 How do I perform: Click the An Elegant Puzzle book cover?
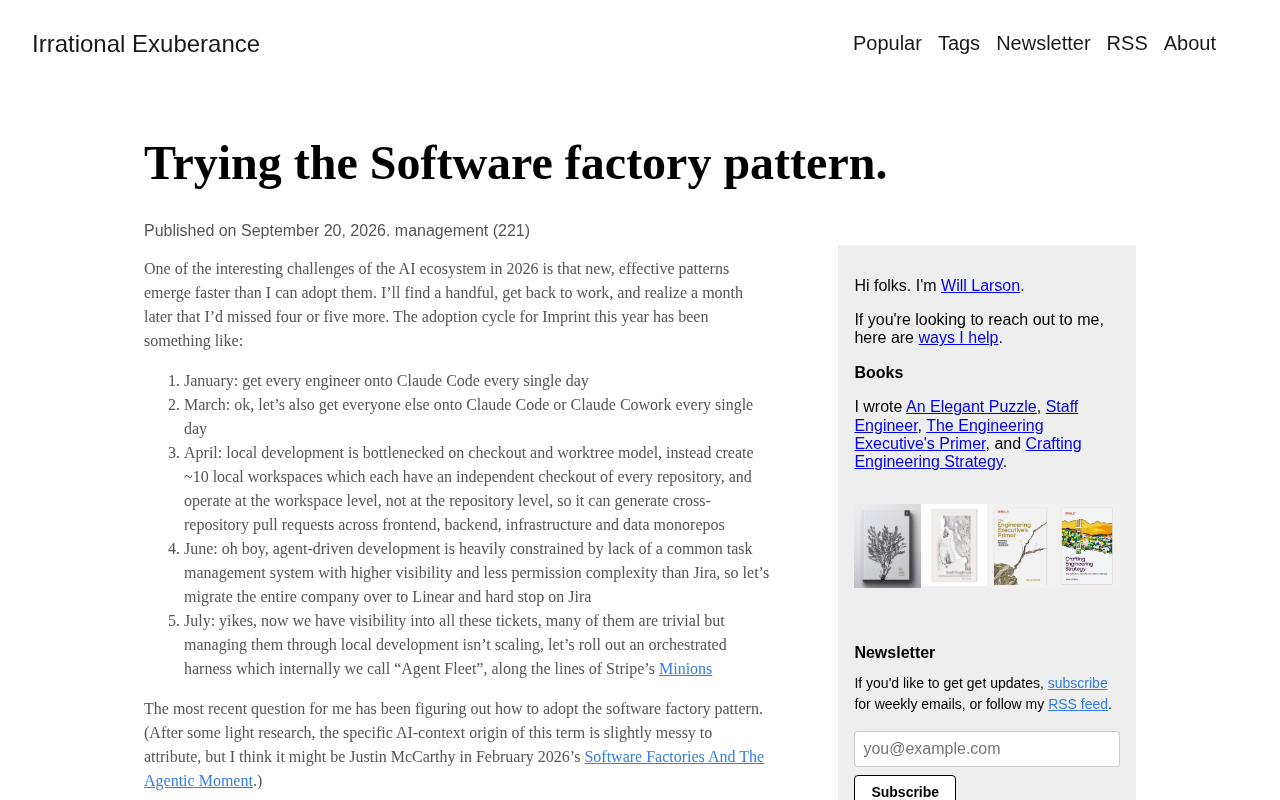[x=887, y=546]
